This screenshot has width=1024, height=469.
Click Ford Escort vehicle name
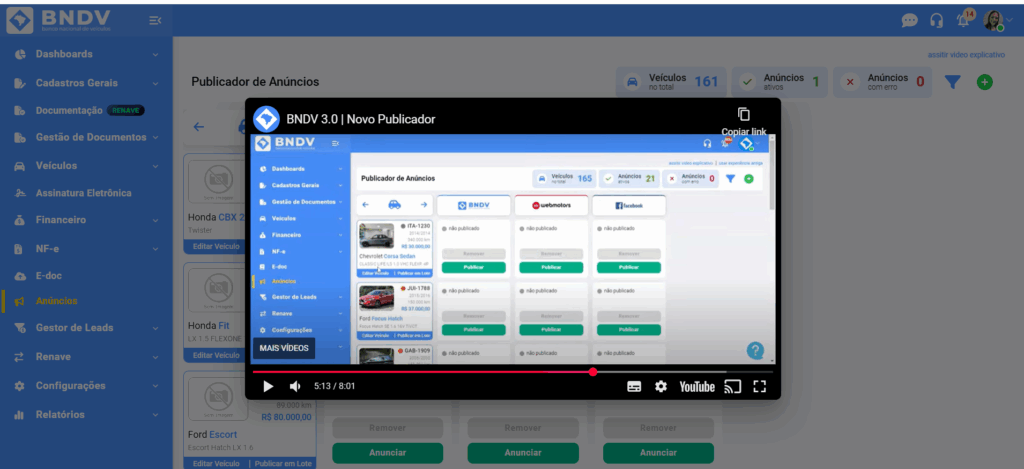(x=212, y=434)
